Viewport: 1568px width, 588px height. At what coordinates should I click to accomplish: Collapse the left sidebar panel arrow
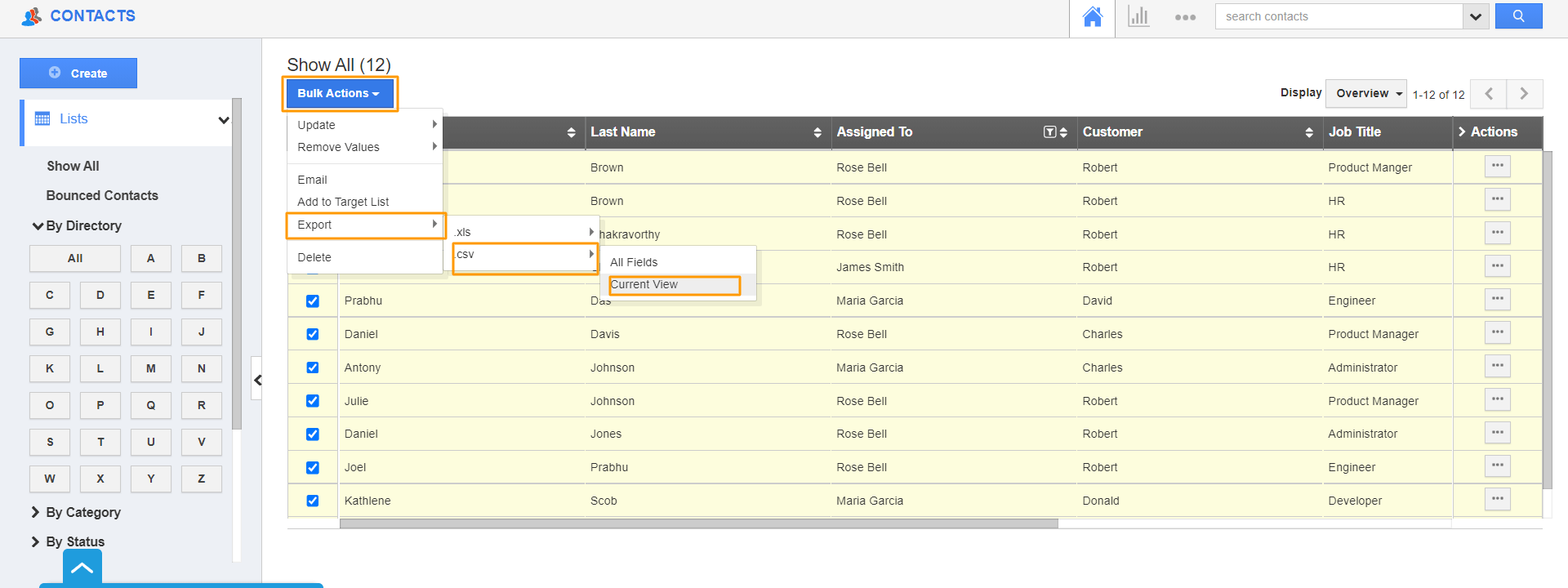pos(257,380)
